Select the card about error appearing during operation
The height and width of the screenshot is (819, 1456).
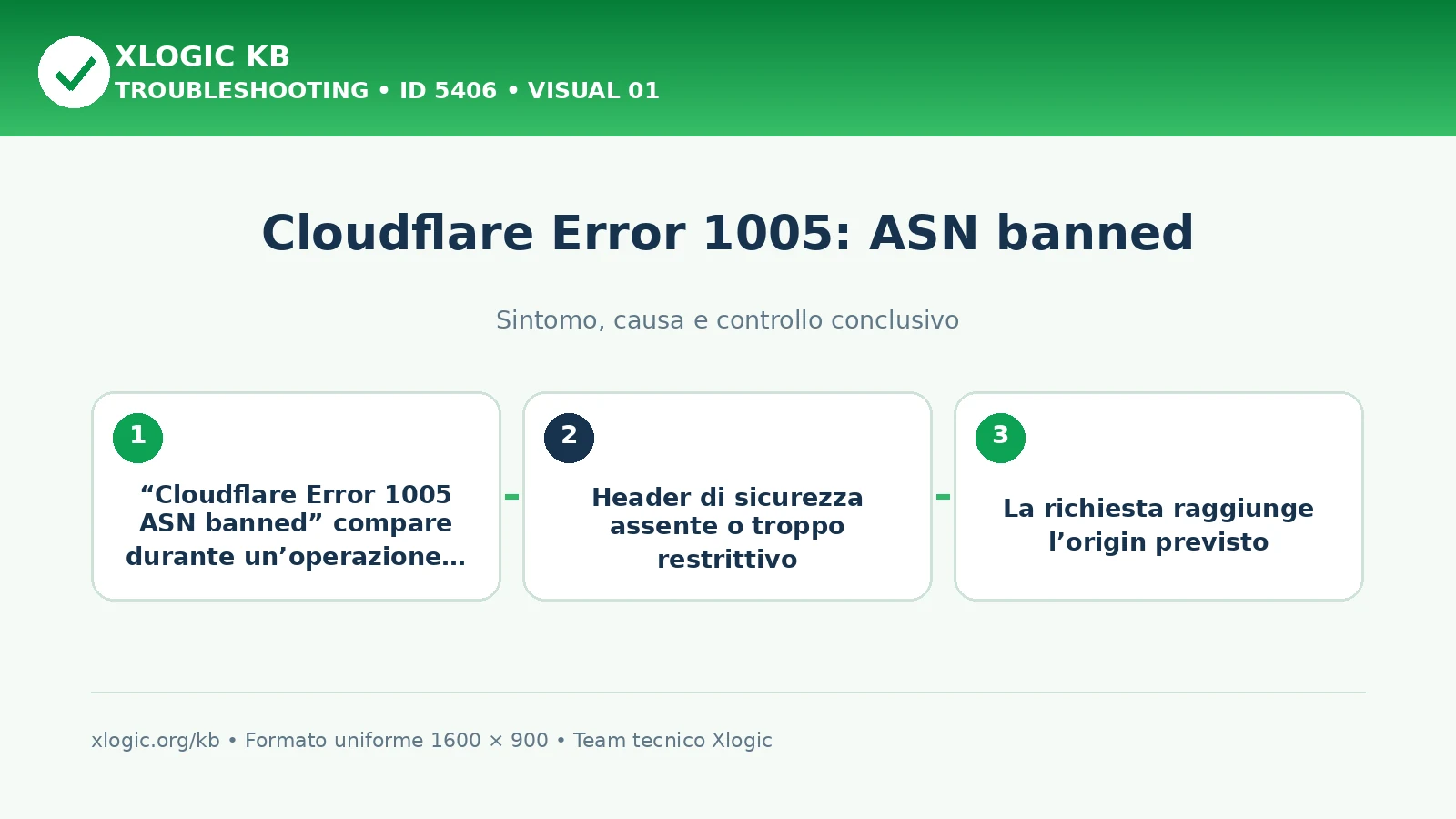(296, 496)
